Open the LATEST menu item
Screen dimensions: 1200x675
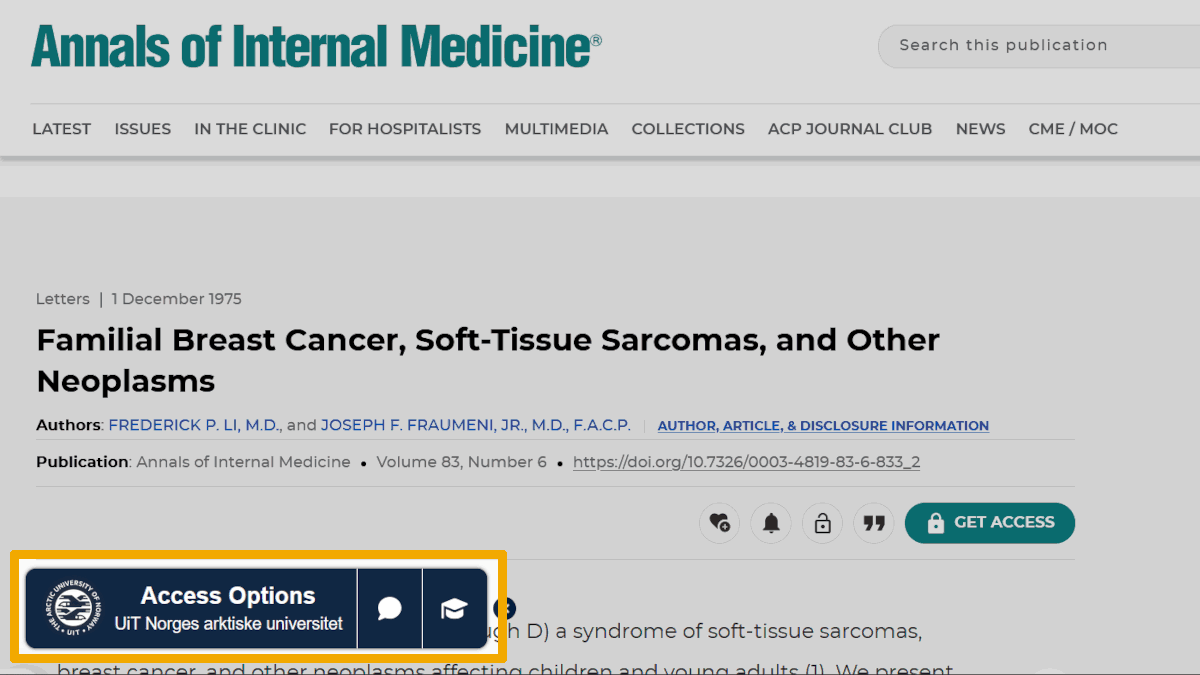coord(61,129)
